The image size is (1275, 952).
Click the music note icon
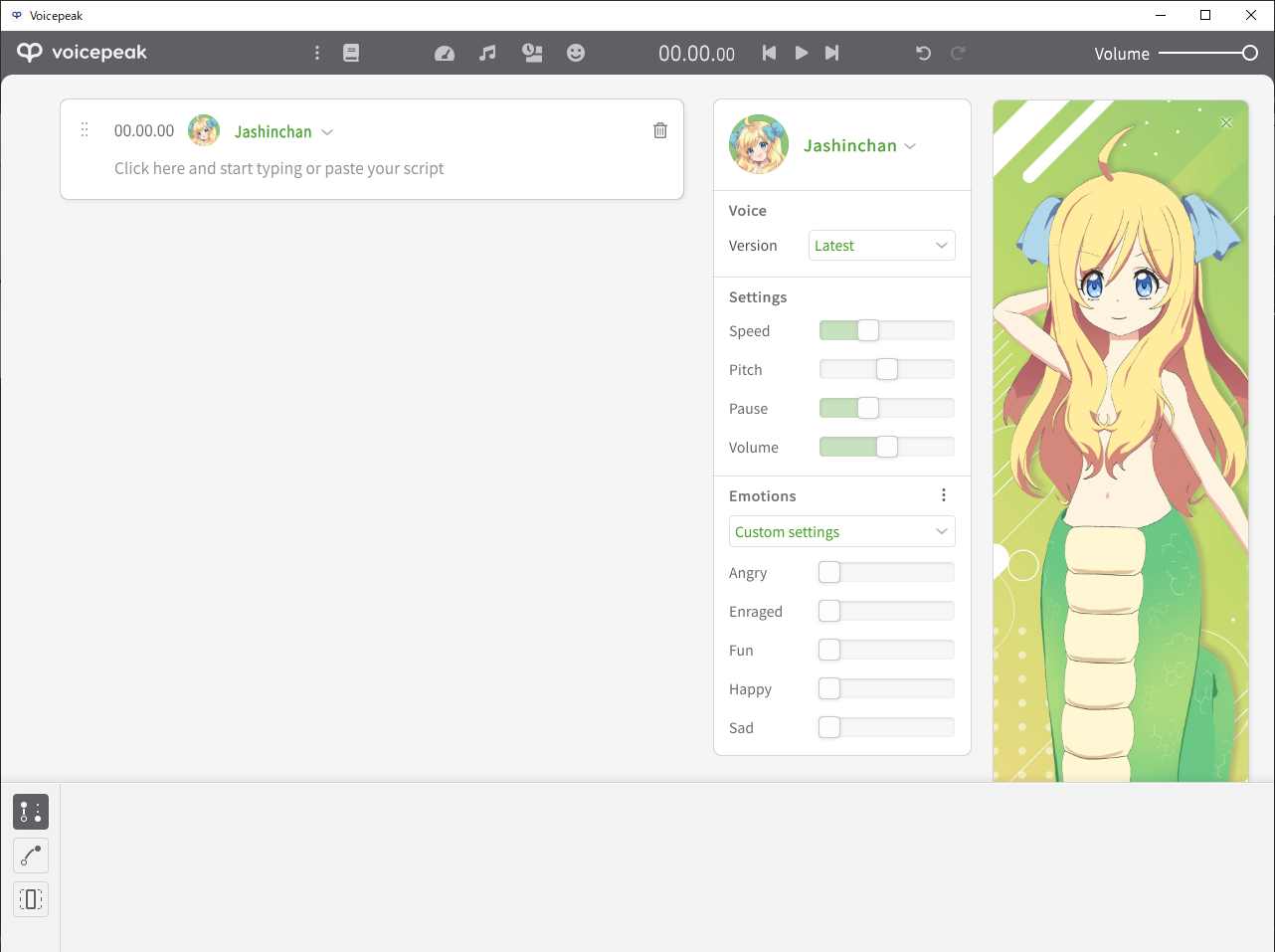click(487, 53)
